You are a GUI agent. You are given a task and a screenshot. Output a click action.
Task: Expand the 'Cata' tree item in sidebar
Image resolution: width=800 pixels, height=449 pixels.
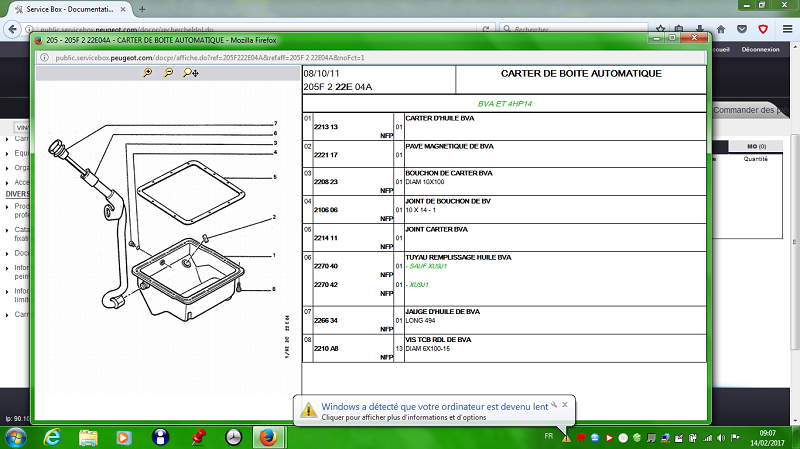(7, 230)
